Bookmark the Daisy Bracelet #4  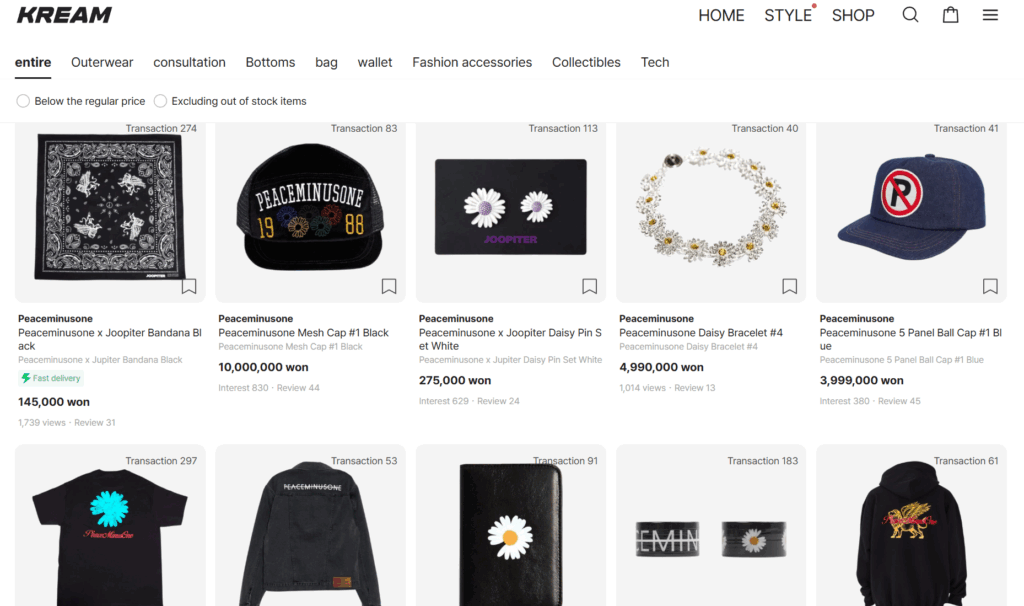[790, 287]
